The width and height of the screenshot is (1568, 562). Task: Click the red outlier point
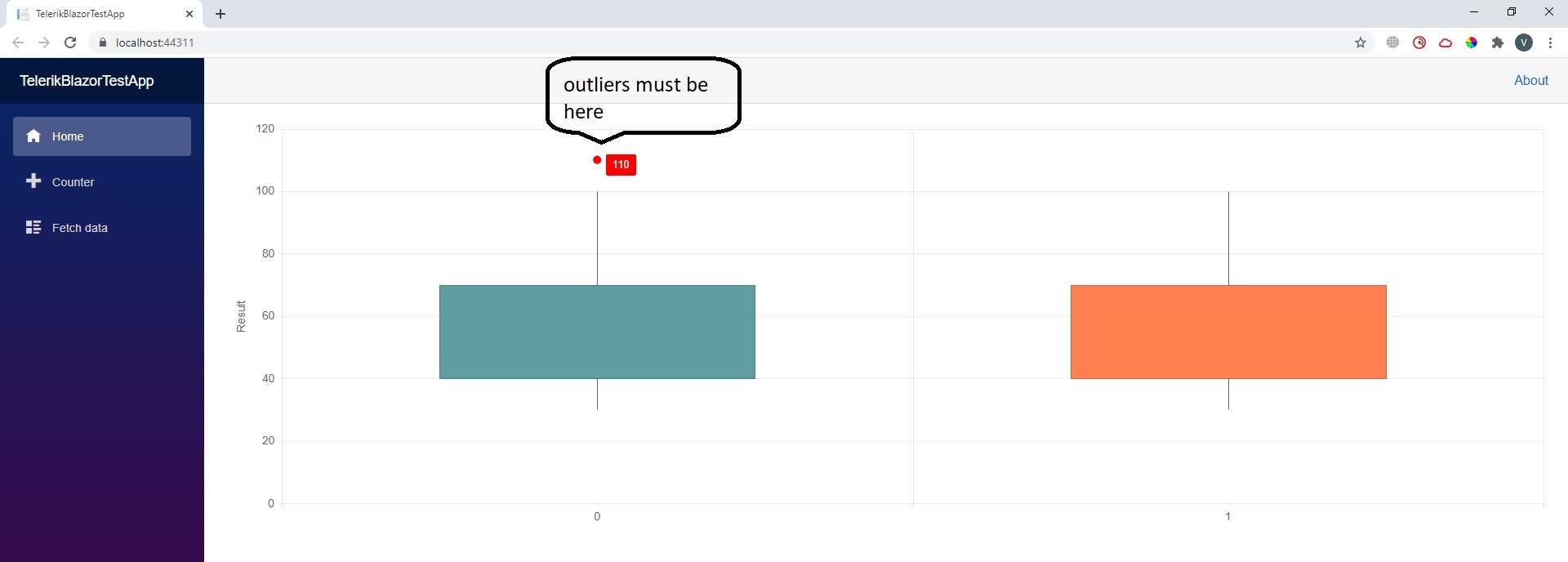click(597, 160)
